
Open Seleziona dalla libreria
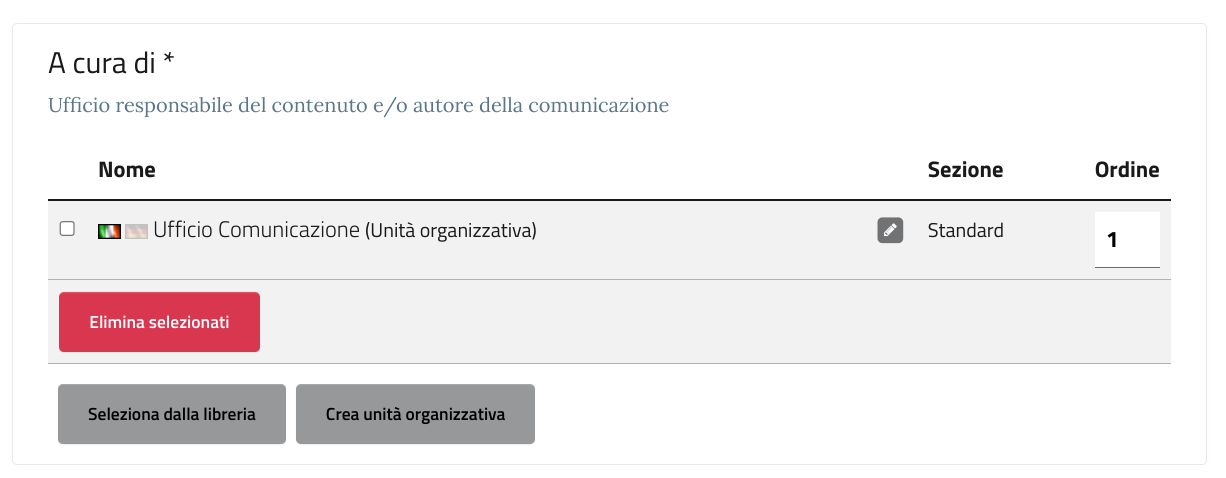point(172,414)
